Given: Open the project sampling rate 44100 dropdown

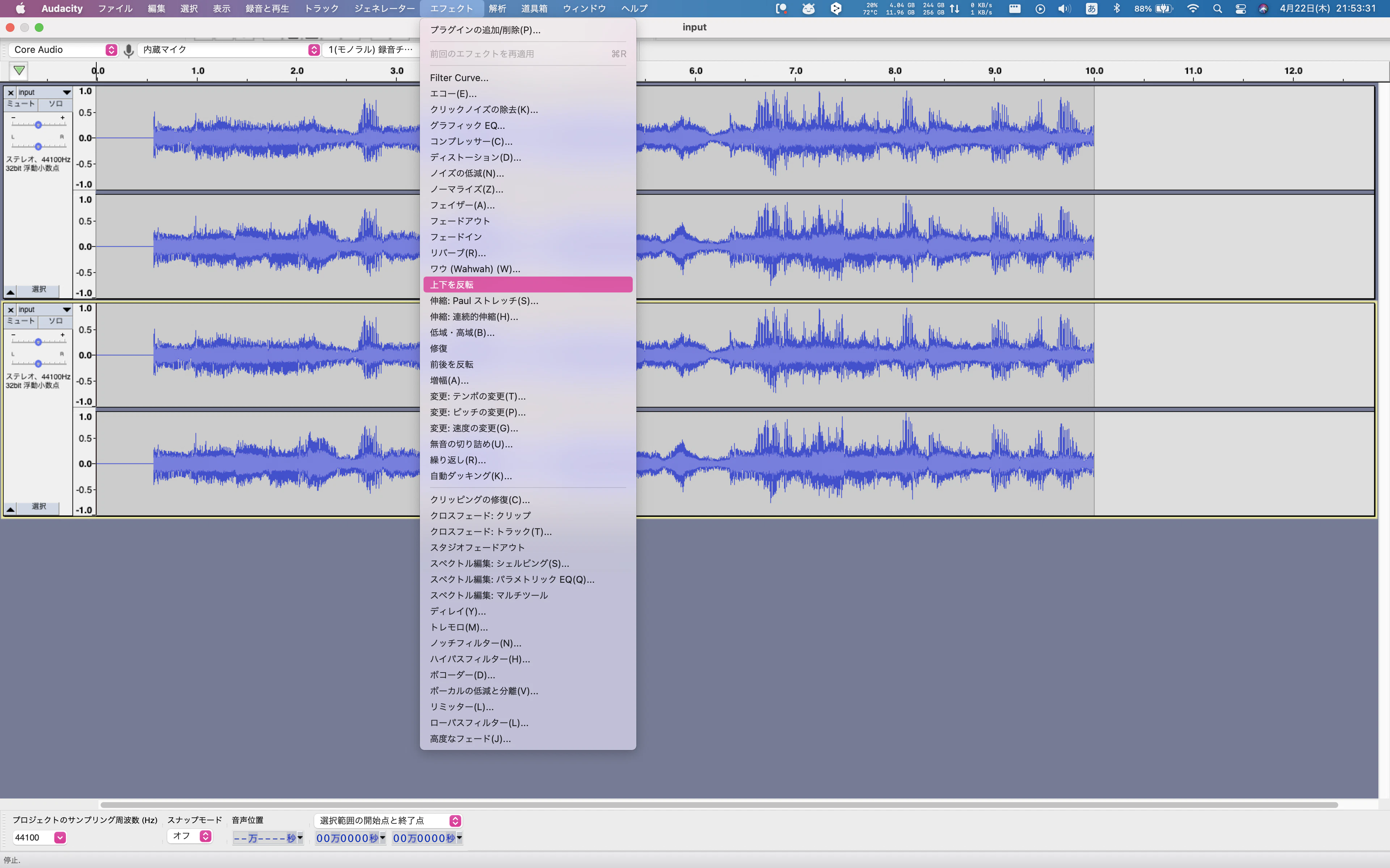Looking at the screenshot, I should point(60,838).
